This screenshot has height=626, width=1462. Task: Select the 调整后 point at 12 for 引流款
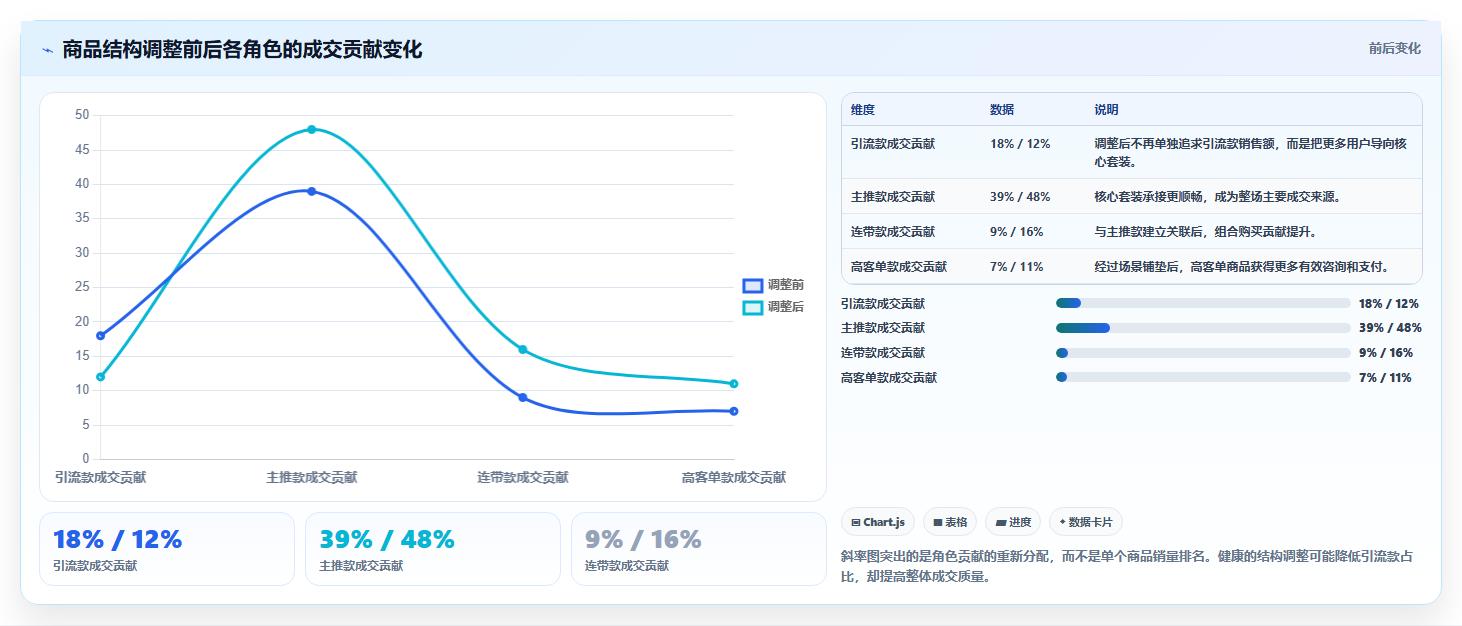click(101, 377)
